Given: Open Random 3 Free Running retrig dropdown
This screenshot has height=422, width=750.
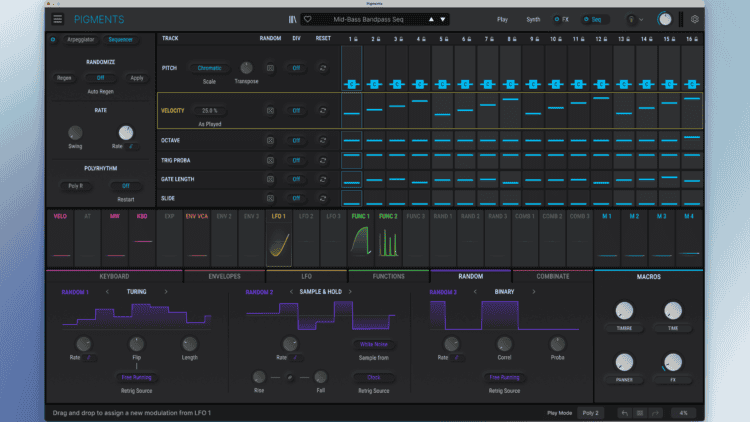Looking at the screenshot, I should 504,378.
